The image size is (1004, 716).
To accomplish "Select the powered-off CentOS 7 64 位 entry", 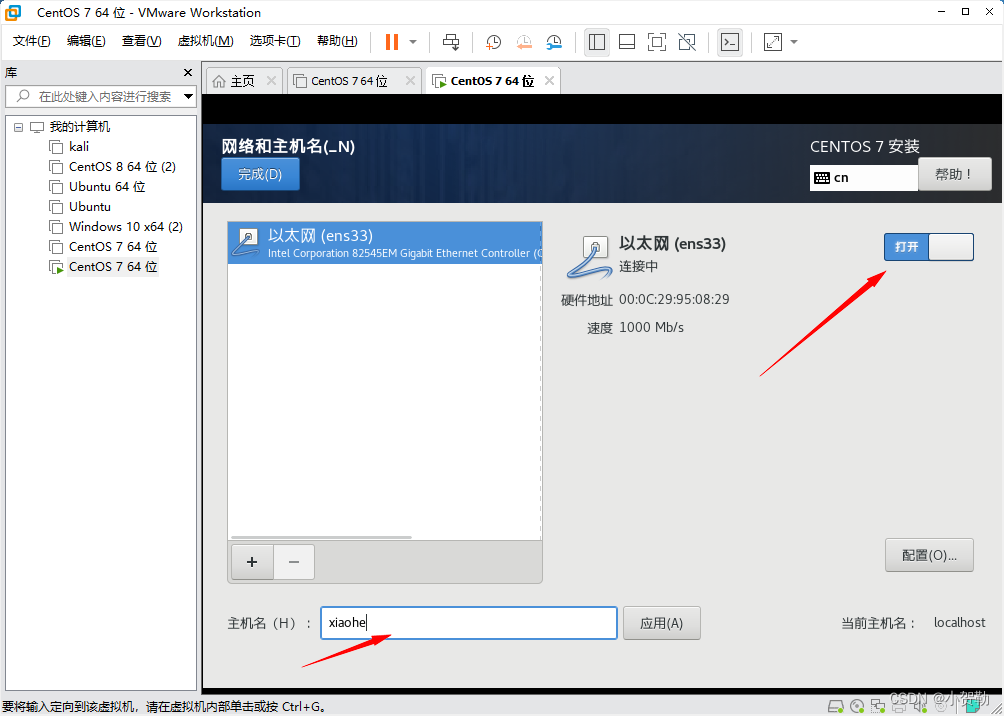I will (103, 247).
